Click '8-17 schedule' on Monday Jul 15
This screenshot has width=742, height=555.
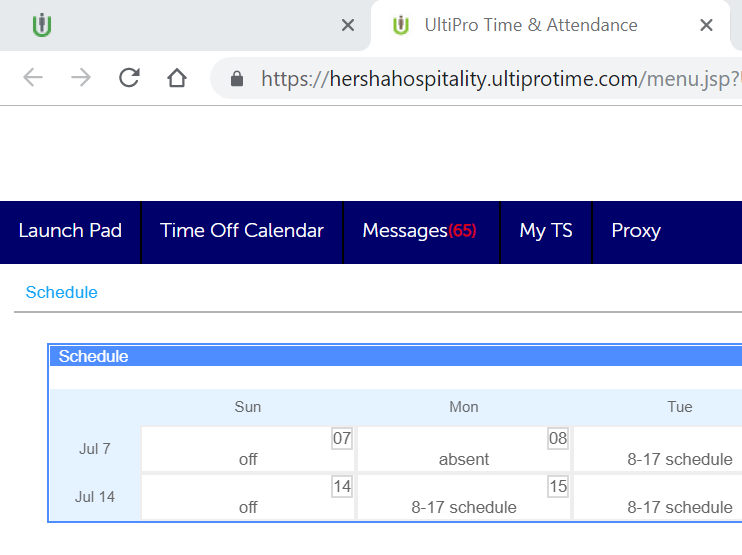[x=464, y=508]
